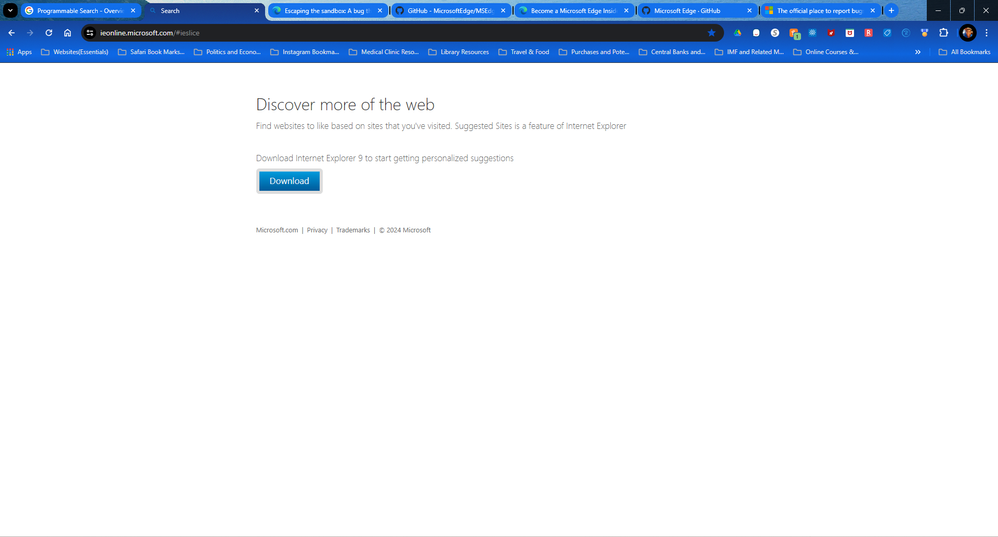The image size is (998, 537).
Task: Open Online Courses &... bookmark folder
Action: point(826,52)
